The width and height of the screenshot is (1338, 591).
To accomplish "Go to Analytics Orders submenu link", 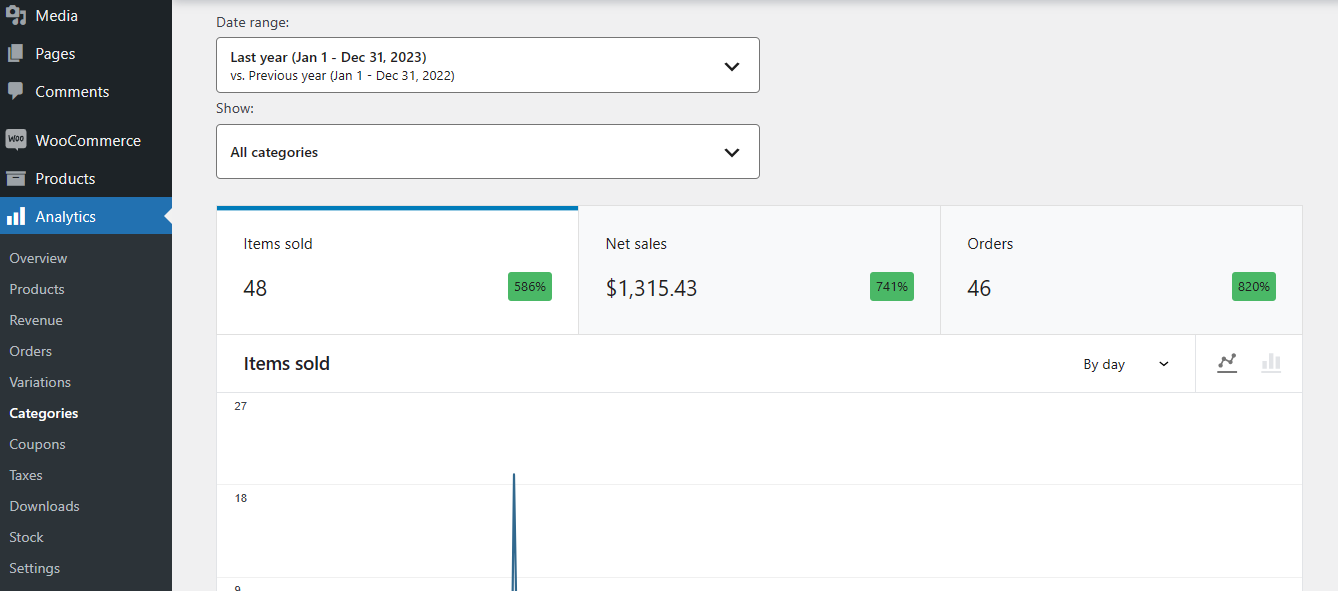I will 31,351.
